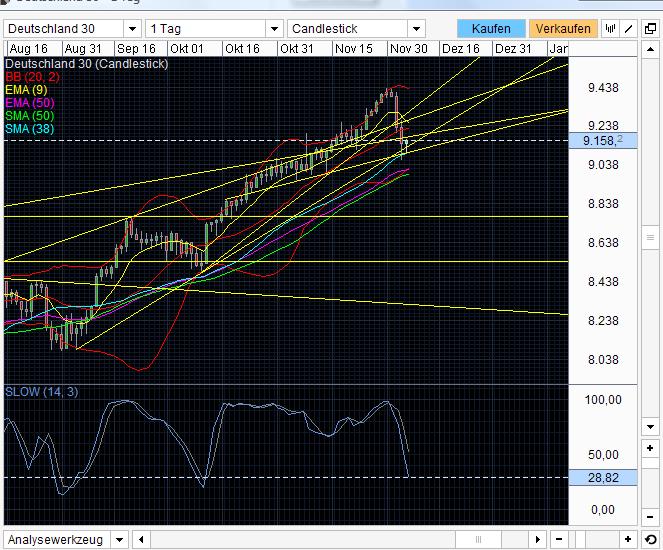Viewport: 663px width, 550px height.
Task: Click the horizontal scrollbar thumb
Action: [x=478, y=539]
